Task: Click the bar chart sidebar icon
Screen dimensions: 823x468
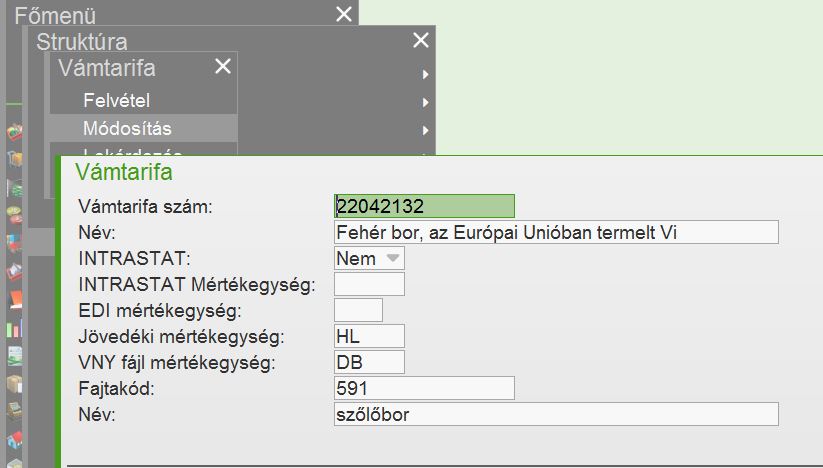Action: click(14, 328)
